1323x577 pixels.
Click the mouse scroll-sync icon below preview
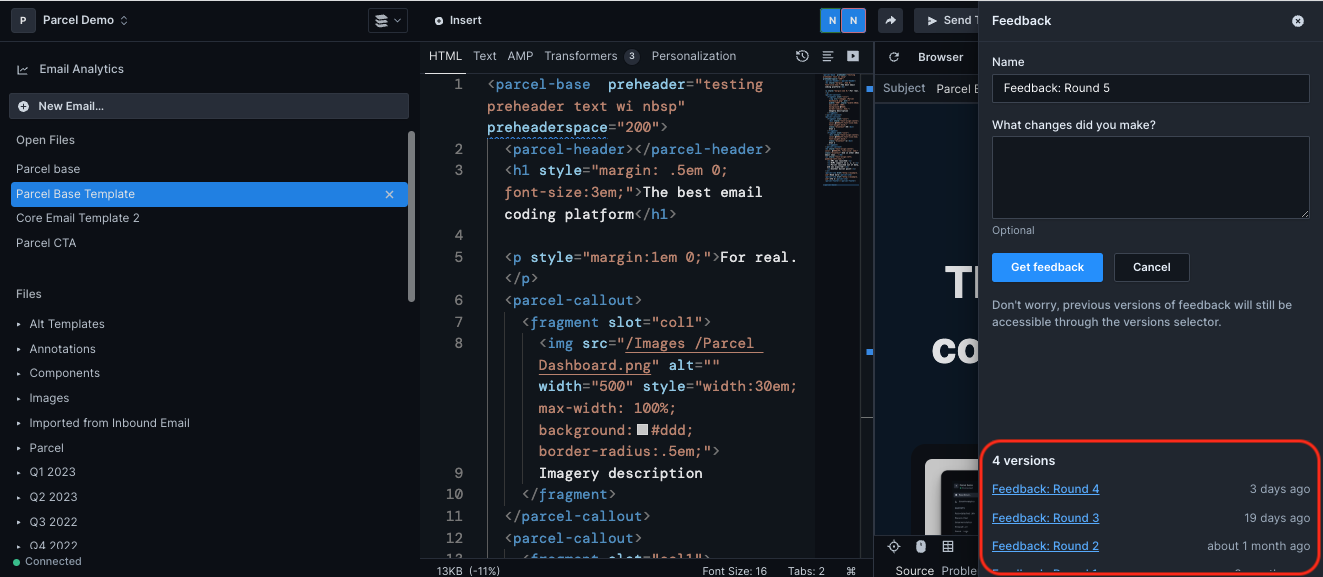(x=921, y=546)
